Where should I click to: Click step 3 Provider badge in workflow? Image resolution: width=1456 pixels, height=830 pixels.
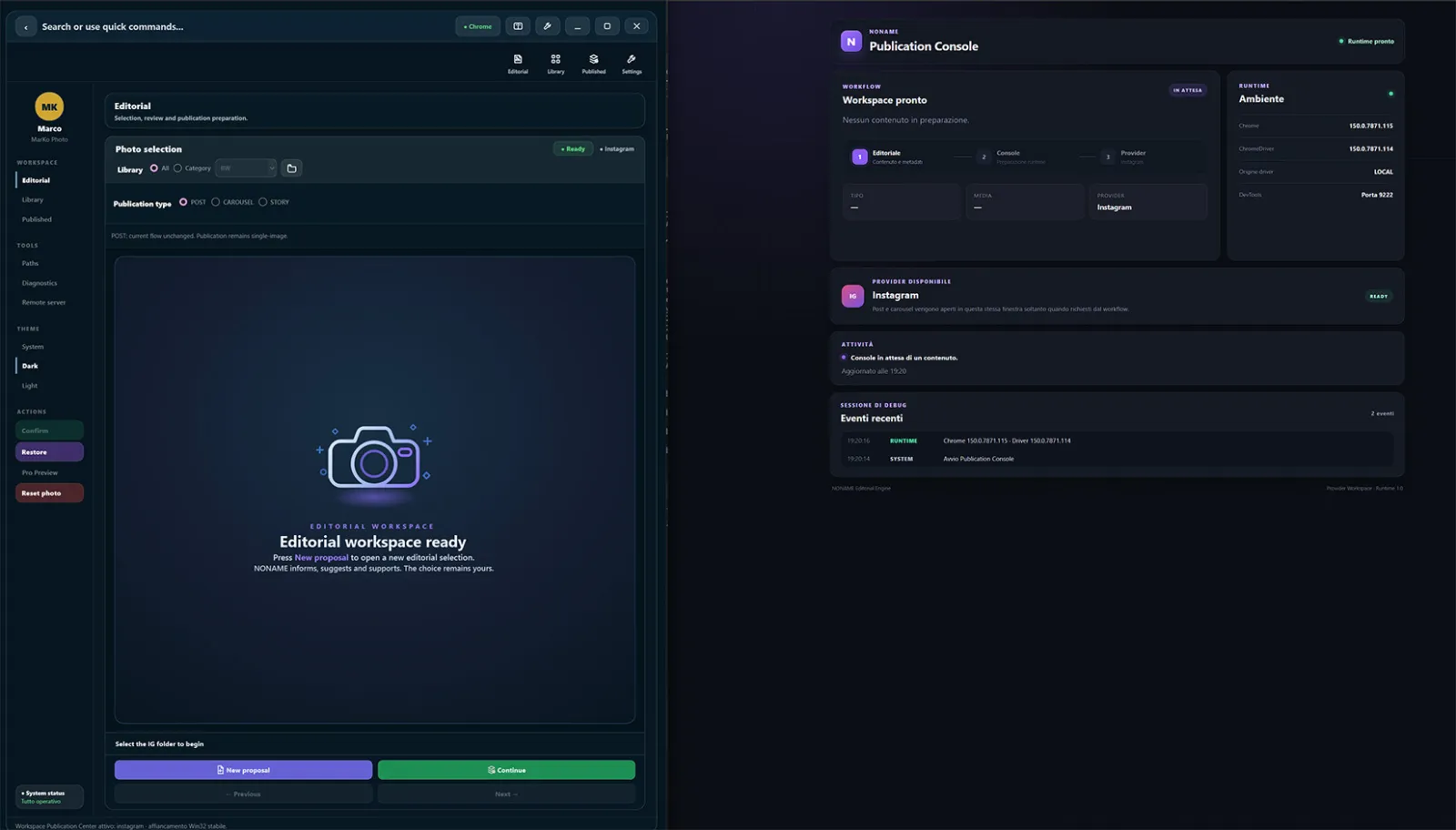click(x=1107, y=157)
